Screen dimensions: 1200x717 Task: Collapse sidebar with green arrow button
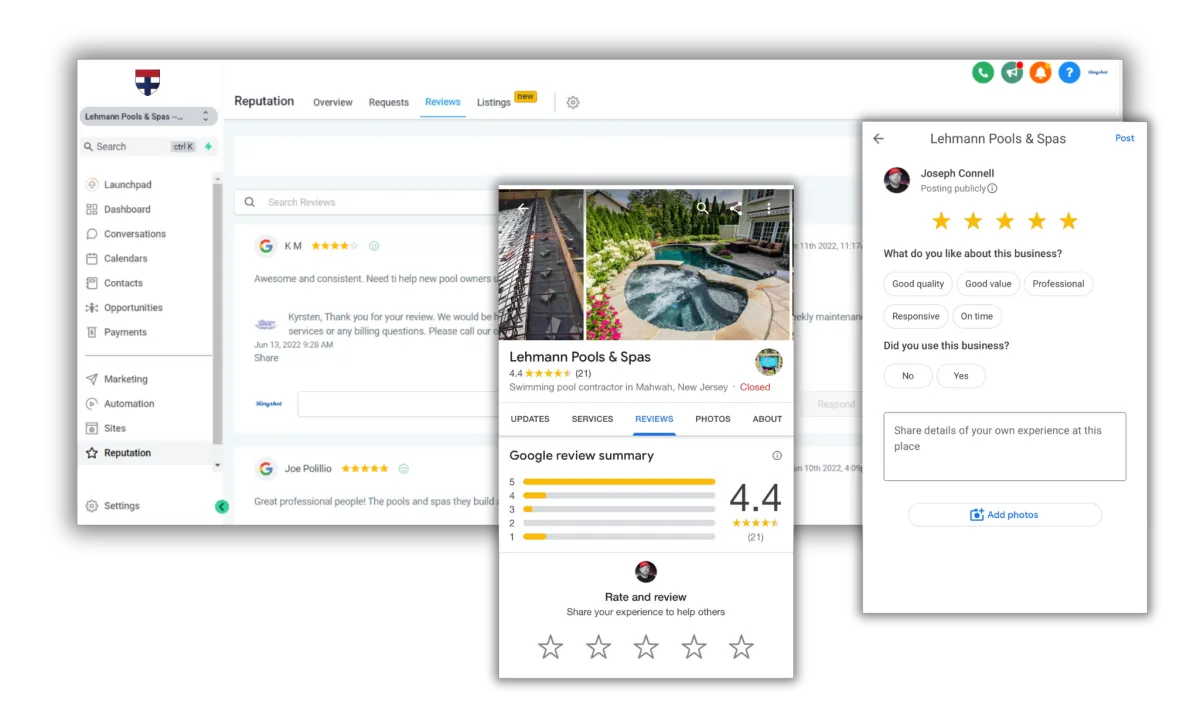coord(222,506)
